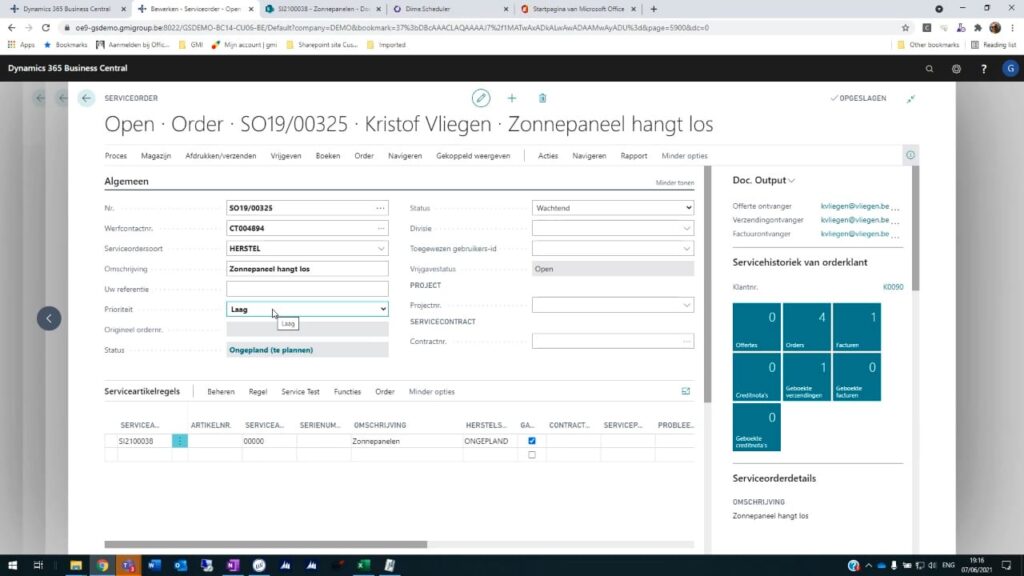Click inside the Uw referentie input field
Screen dimensions: 1024x576
pyautogui.click(x=307, y=289)
